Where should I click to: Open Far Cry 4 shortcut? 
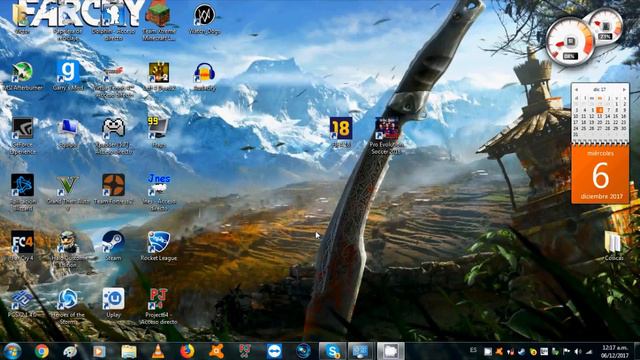coord(22,242)
